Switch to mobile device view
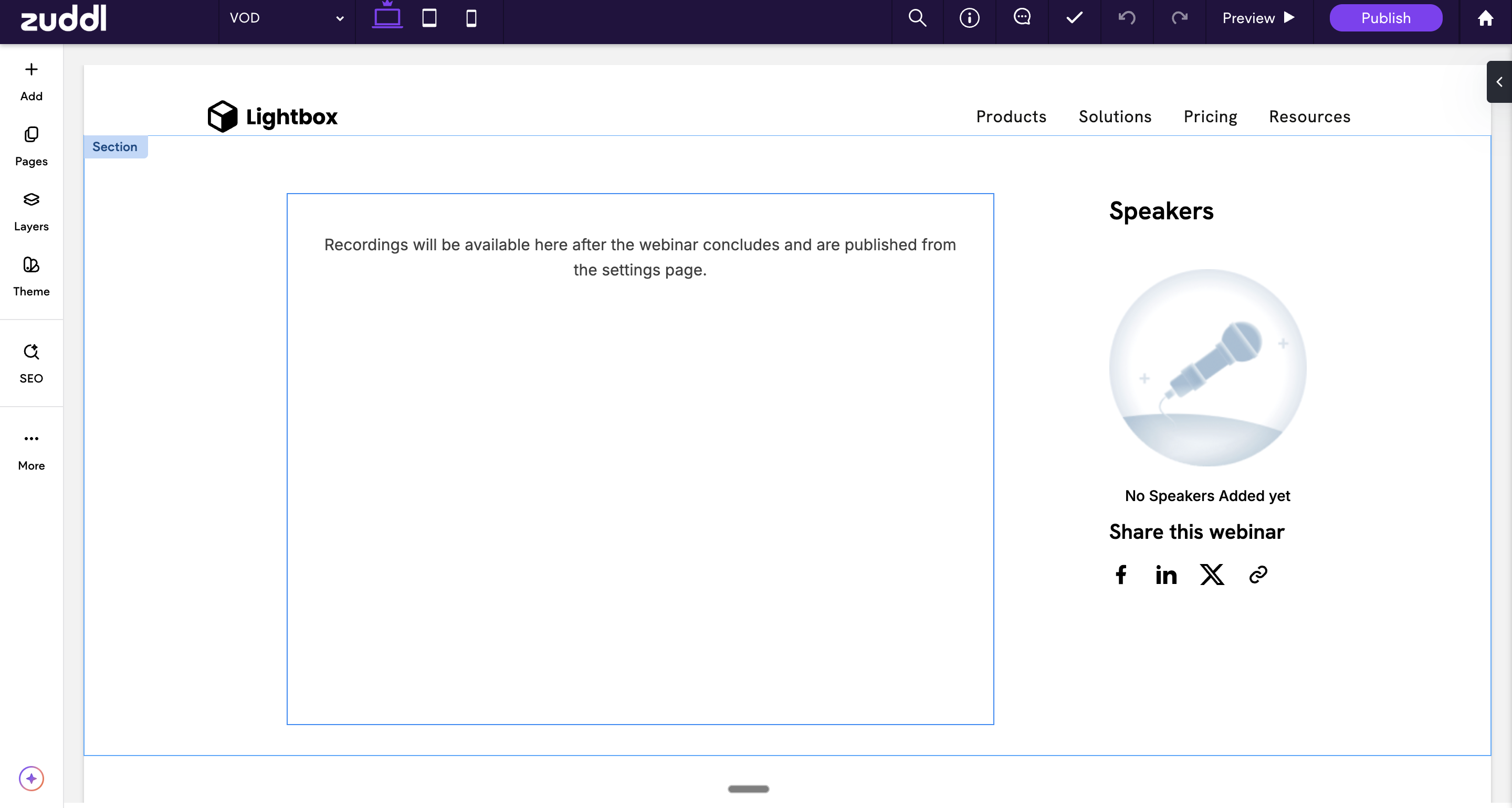Image resolution: width=1512 pixels, height=808 pixels. [471, 18]
